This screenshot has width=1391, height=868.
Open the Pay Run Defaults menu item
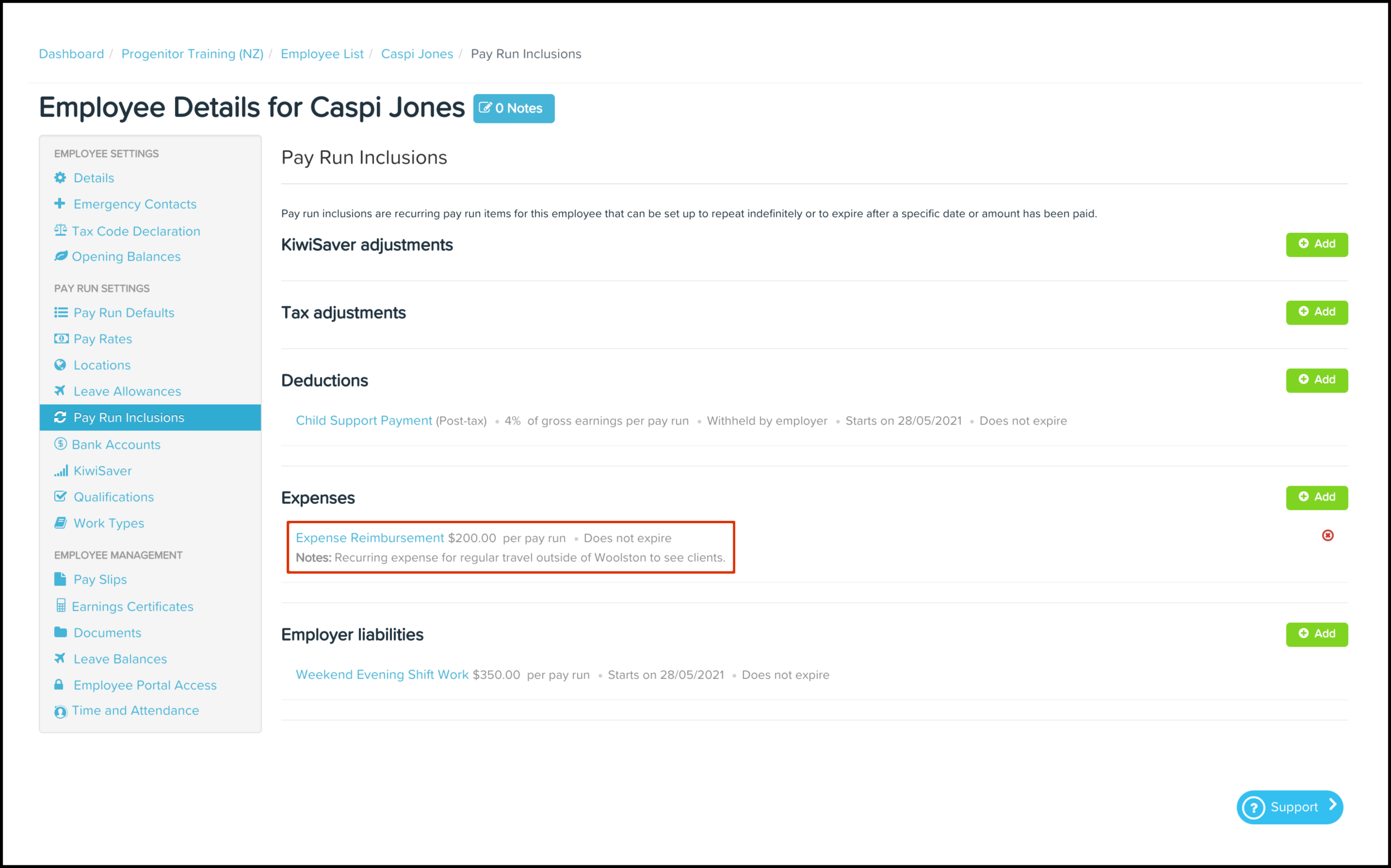[x=123, y=313]
